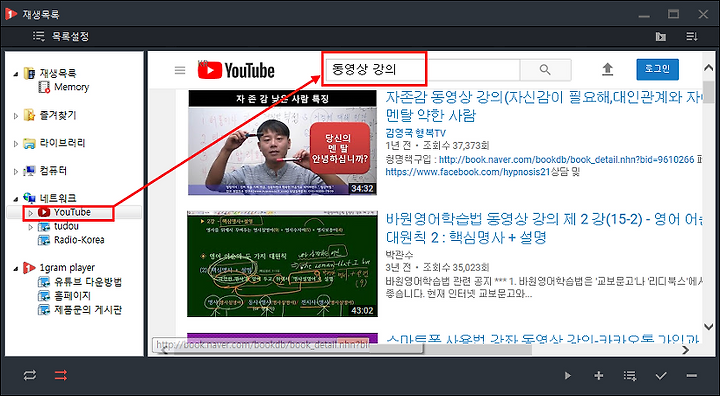Click the play button in bottom bar
The height and width of the screenshot is (396, 720).
[x=568, y=376]
